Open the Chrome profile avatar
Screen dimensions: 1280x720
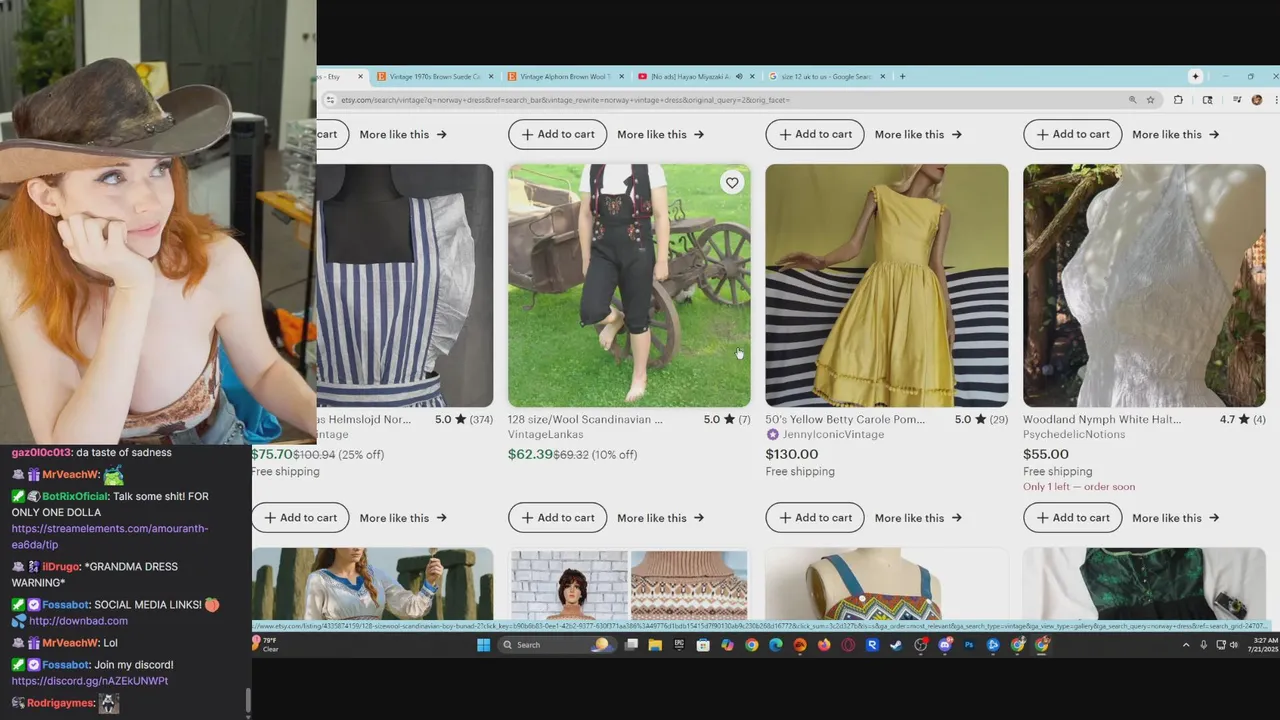(1257, 100)
